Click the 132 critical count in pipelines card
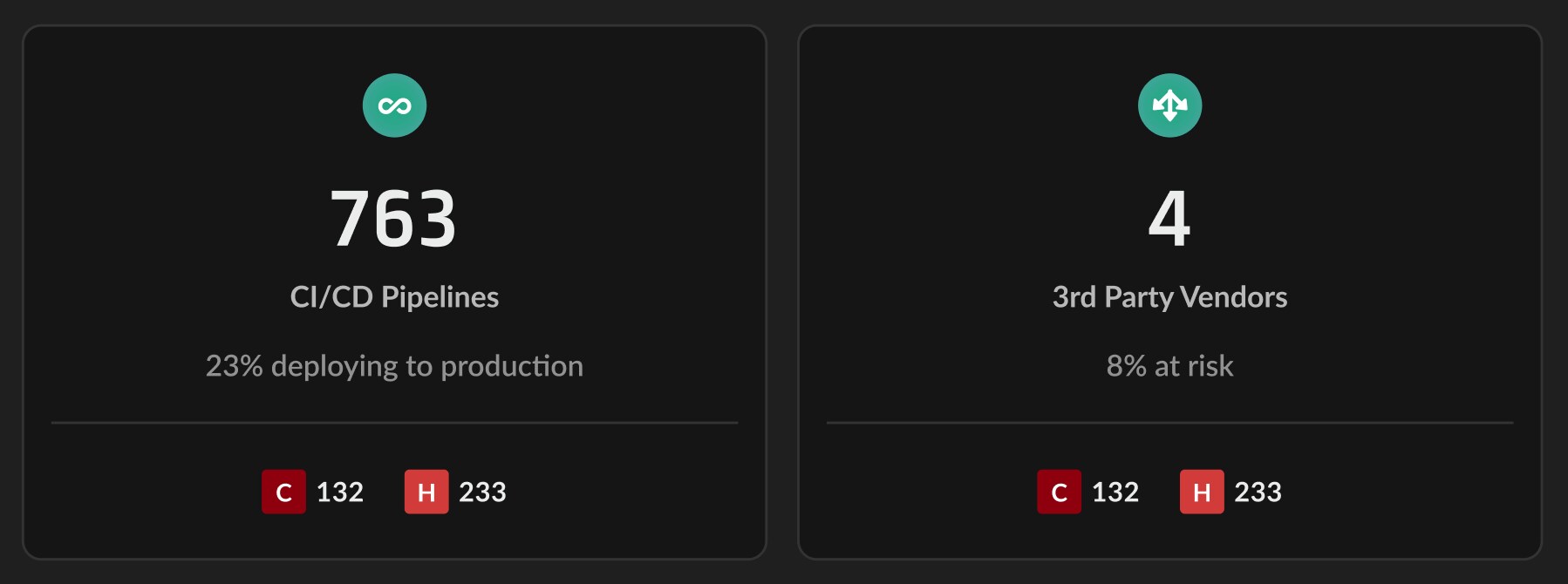Image resolution: width=1568 pixels, height=584 pixels. [x=340, y=492]
